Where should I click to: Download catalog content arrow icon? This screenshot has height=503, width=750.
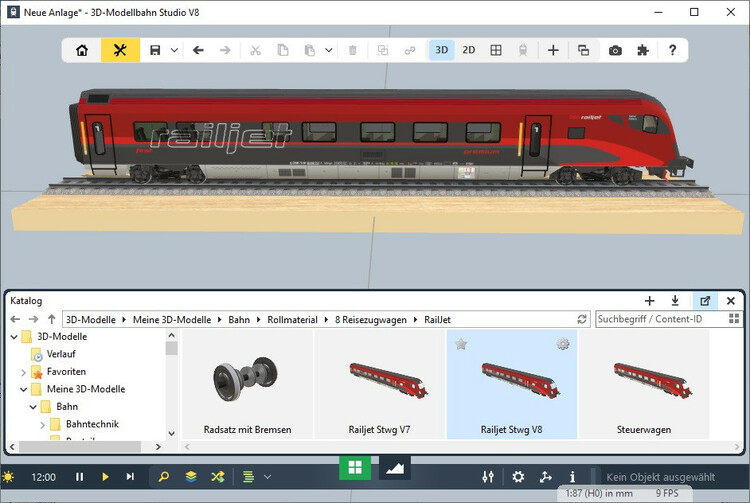(675, 301)
